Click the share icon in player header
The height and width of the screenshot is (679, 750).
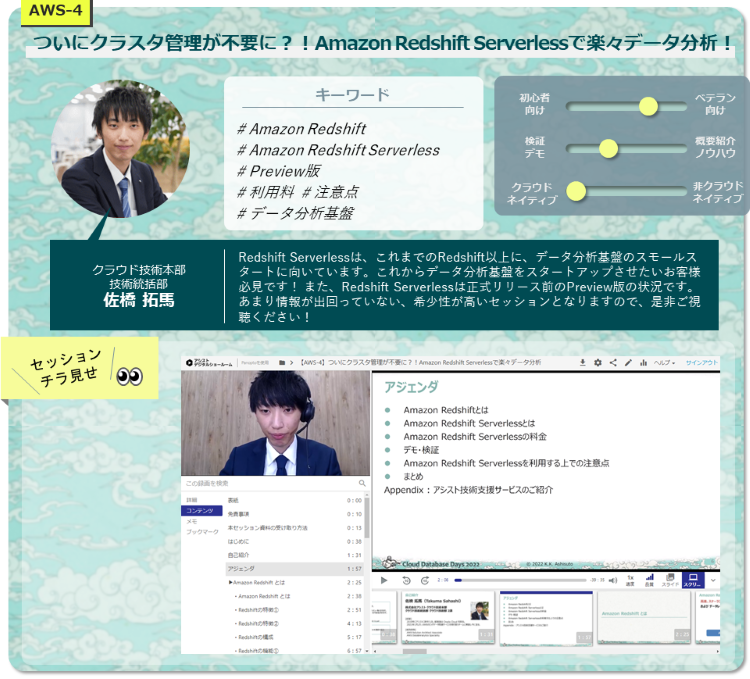(613, 362)
